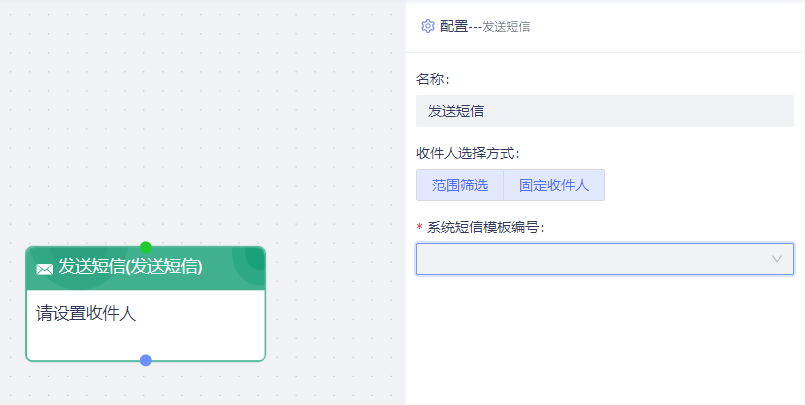Select the 范围筛选 recipient mode
Image resolution: width=805 pixels, height=405 pixels.
pyautogui.click(x=460, y=185)
